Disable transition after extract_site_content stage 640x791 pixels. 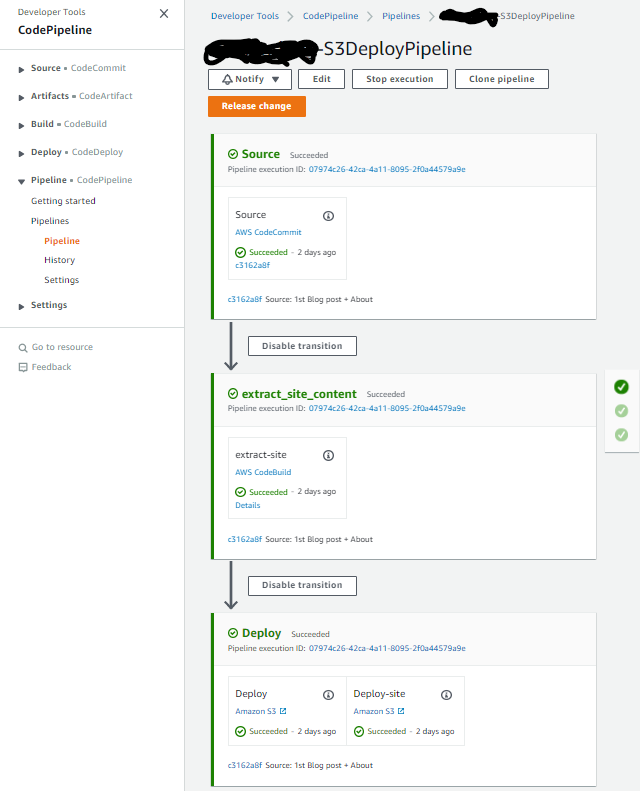tap(302, 586)
